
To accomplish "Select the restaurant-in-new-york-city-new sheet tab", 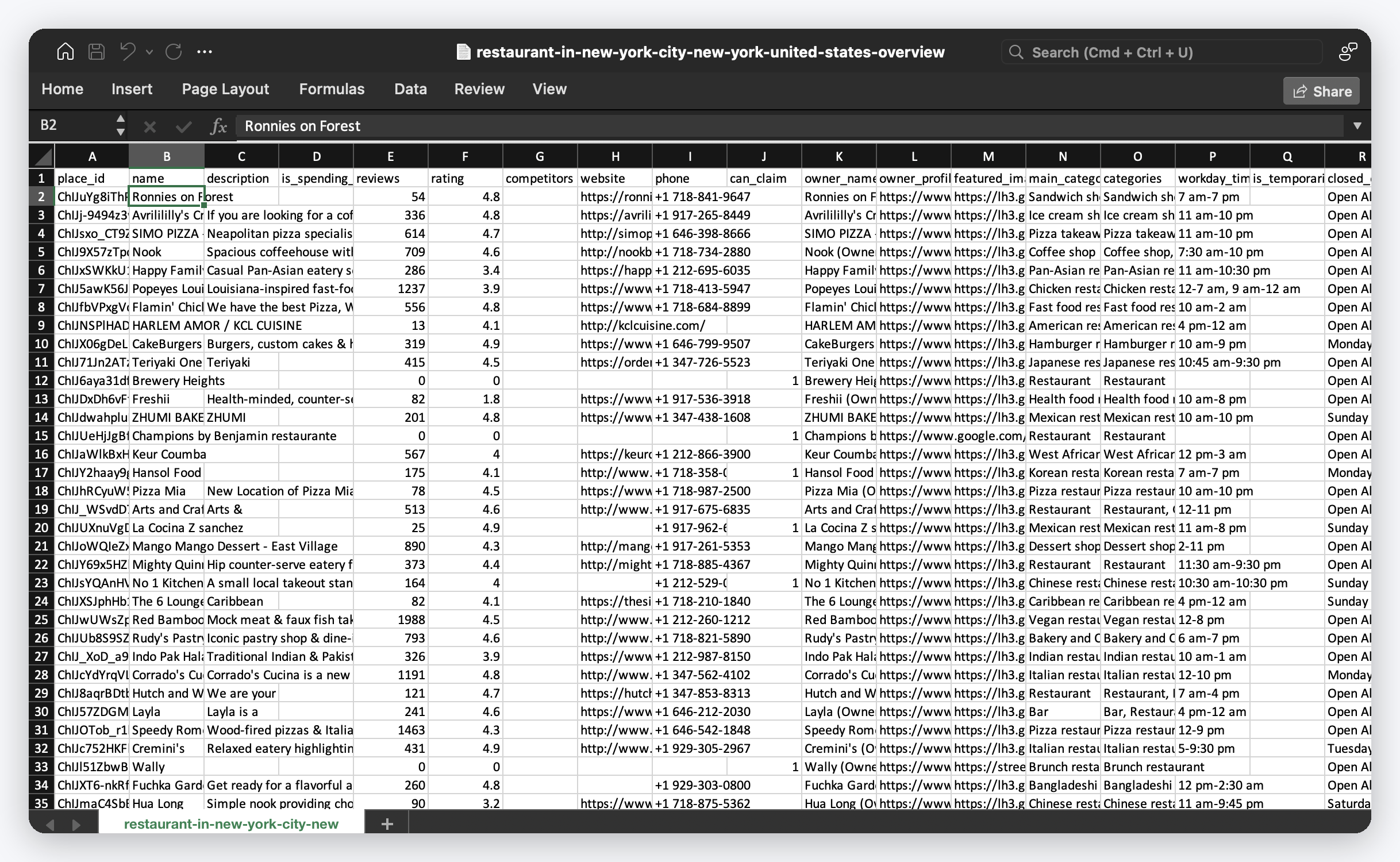I will pyautogui.click(x=231, y=824).
